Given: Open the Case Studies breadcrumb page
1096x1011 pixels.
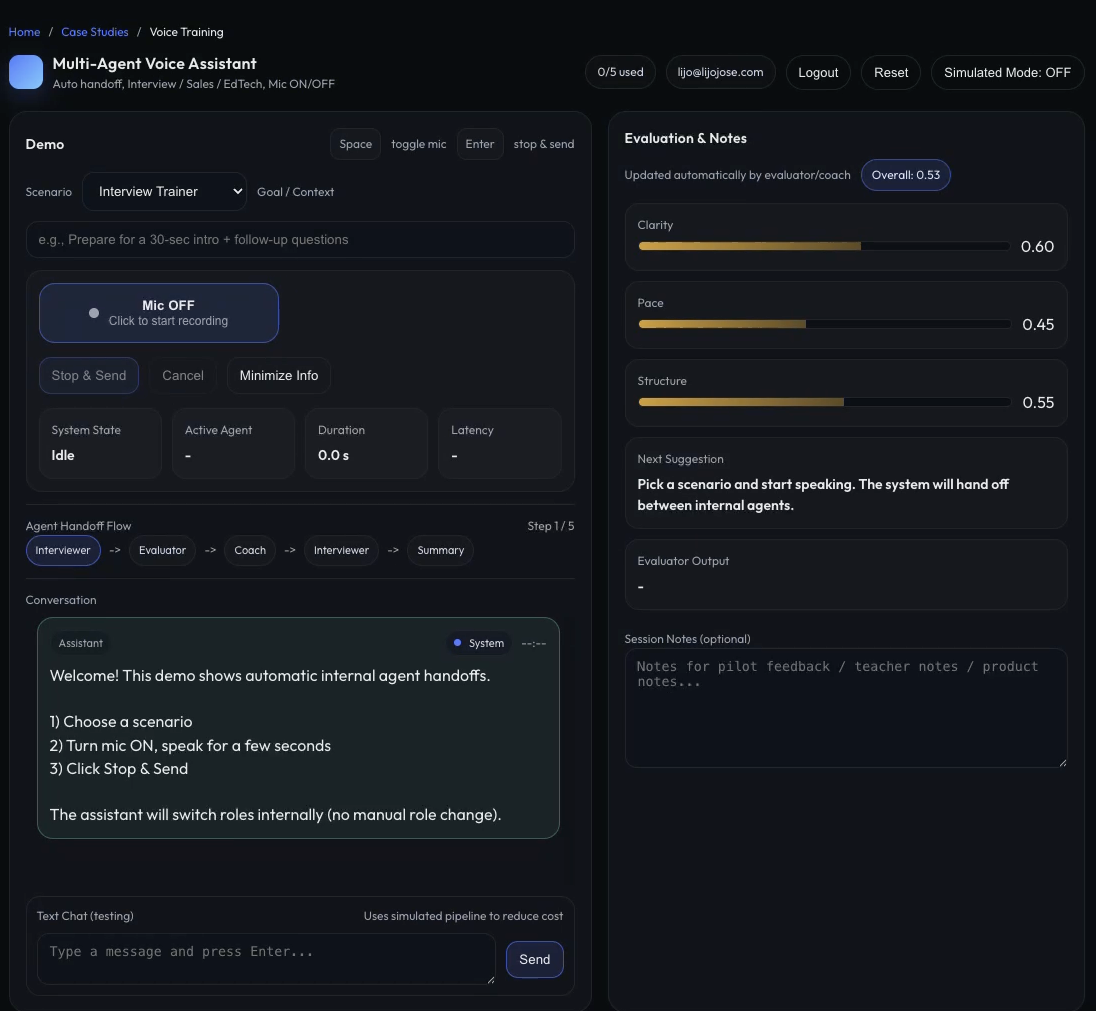Looking at the screenshot, I should (95, 31).
